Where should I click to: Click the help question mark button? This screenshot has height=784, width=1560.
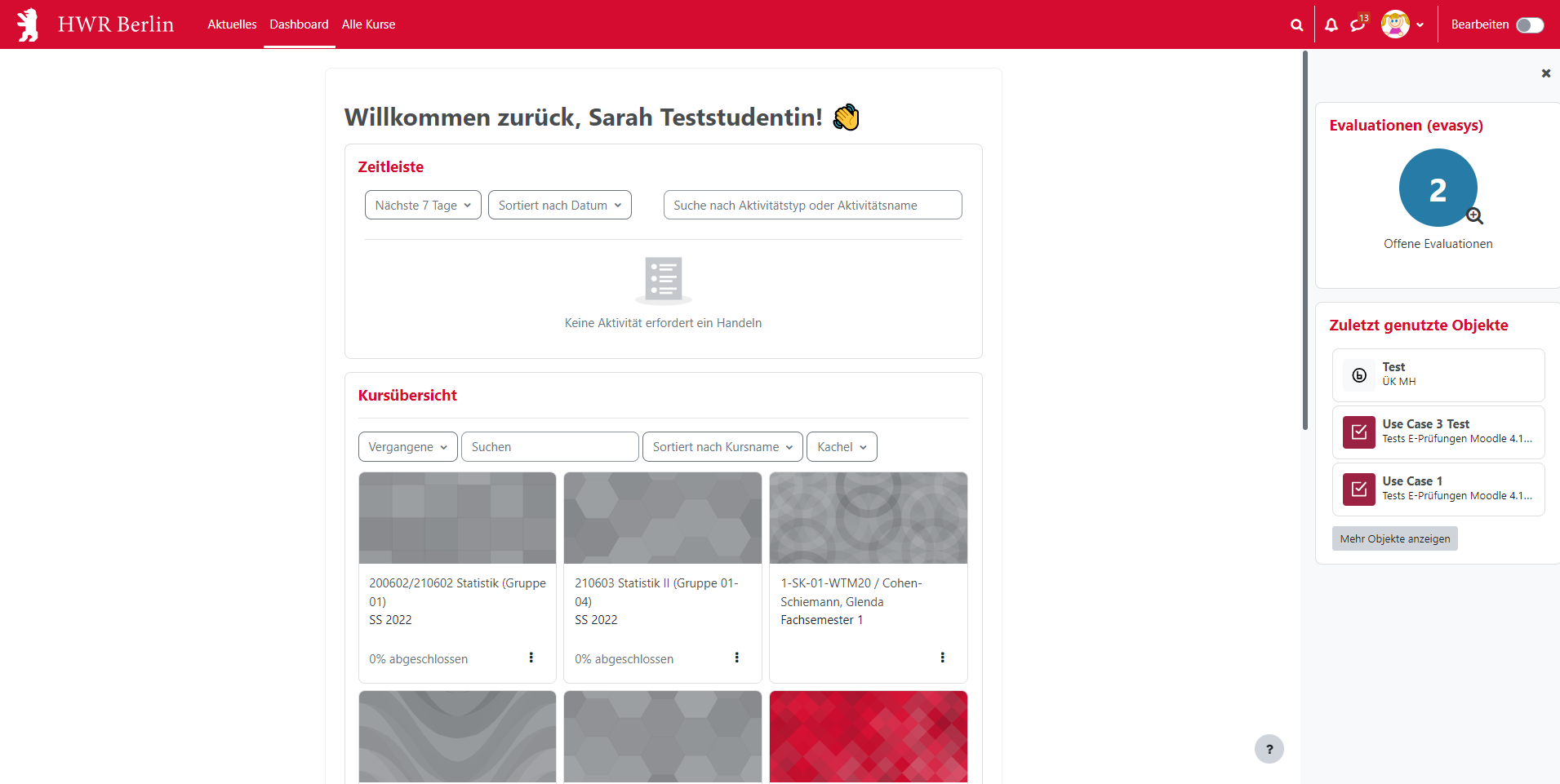[x=1269, y=749]
